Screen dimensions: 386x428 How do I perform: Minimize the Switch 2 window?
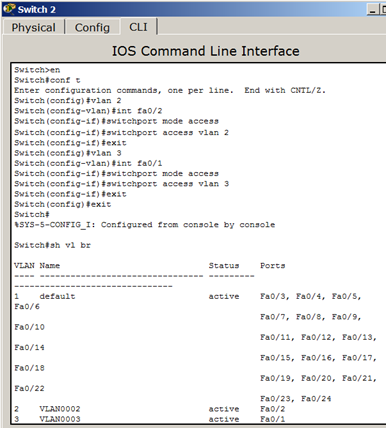click(373, 10)
